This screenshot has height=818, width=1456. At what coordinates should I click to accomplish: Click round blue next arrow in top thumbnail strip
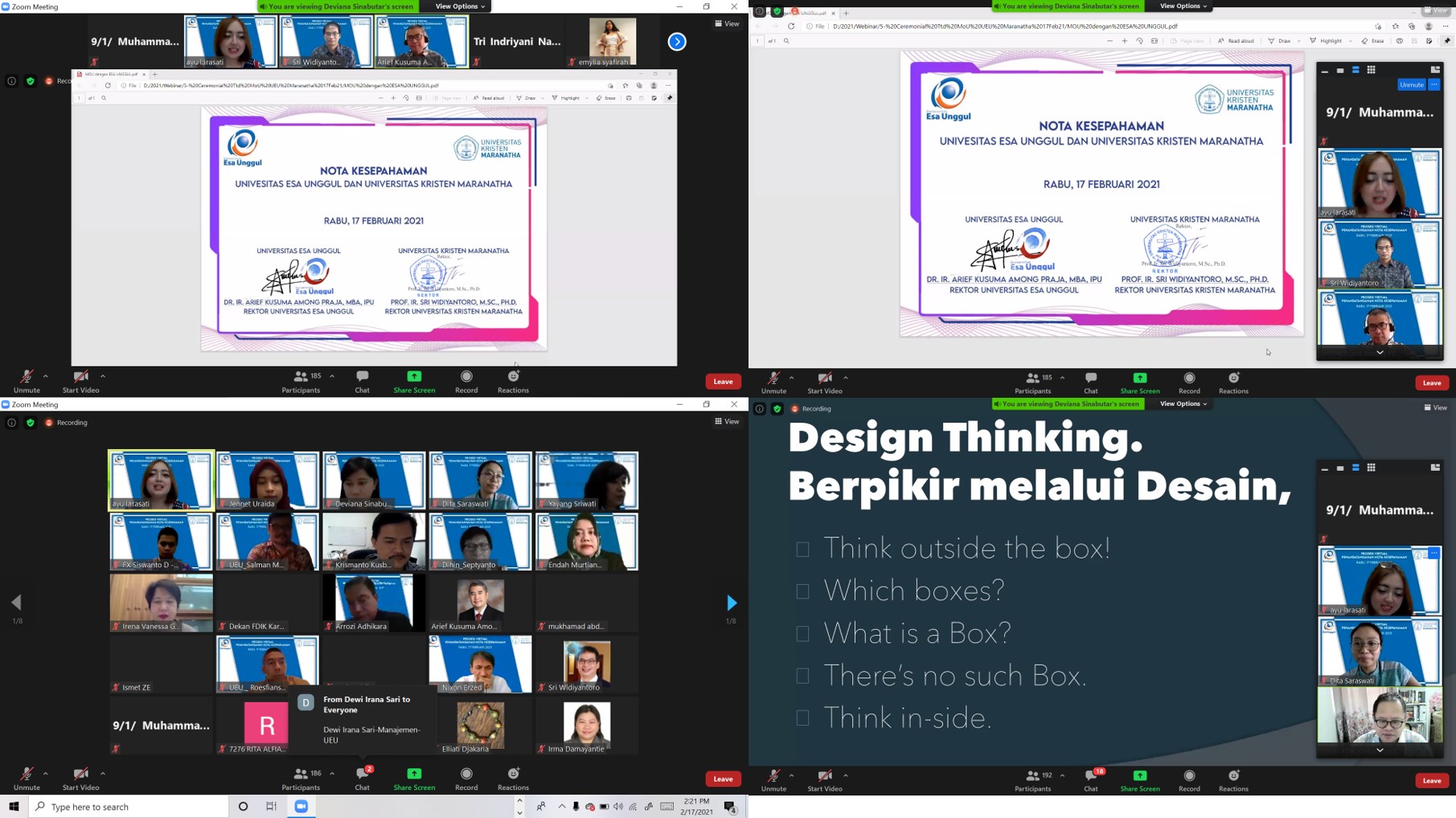point(677,42)
